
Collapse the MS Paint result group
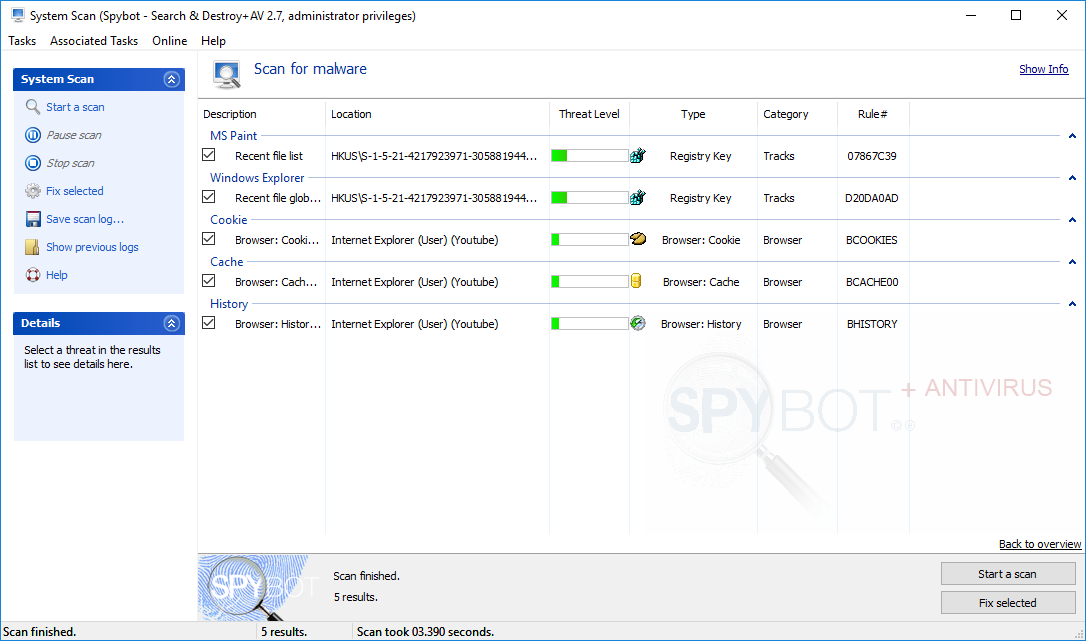(x=1072, y=136)
